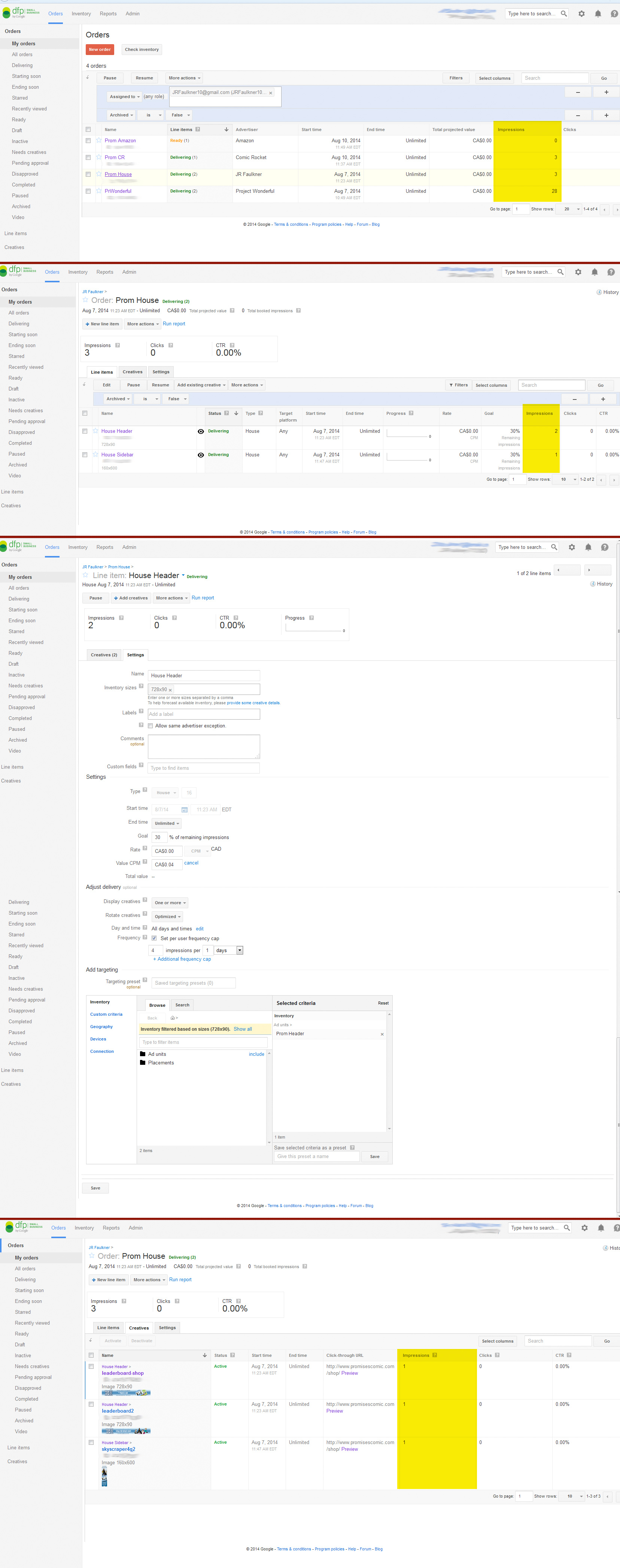This screenshot has width=620, height=1568.
Task: Open the Search tab in inventory targeting
Action: pyautogui.click(x=182, y=1005)
